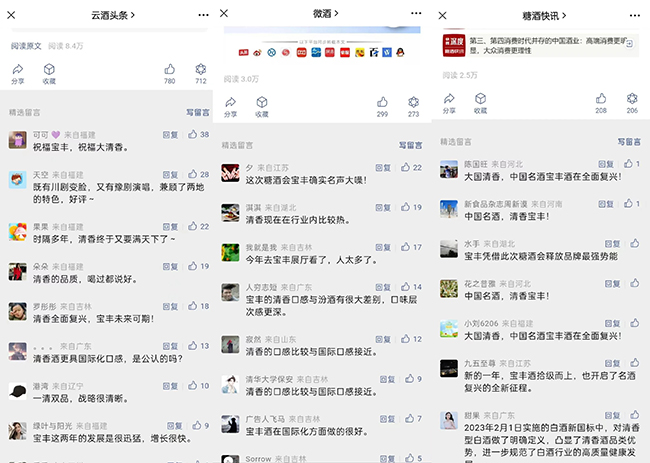This screenshot has height=463, width=650.
Task: Open 甜果's avatar
Action: [449, 420]
